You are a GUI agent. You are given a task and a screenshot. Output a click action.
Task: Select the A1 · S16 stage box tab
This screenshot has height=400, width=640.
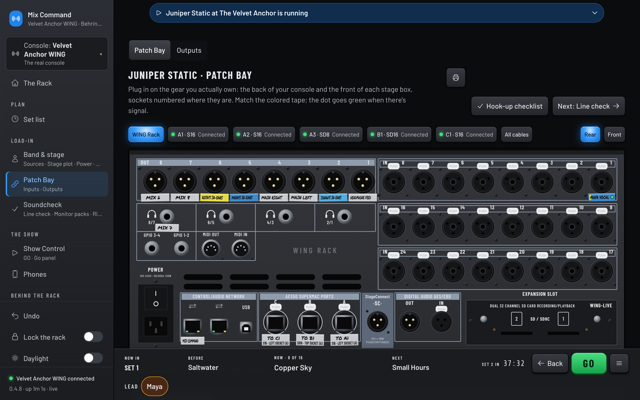coord(198,134)
